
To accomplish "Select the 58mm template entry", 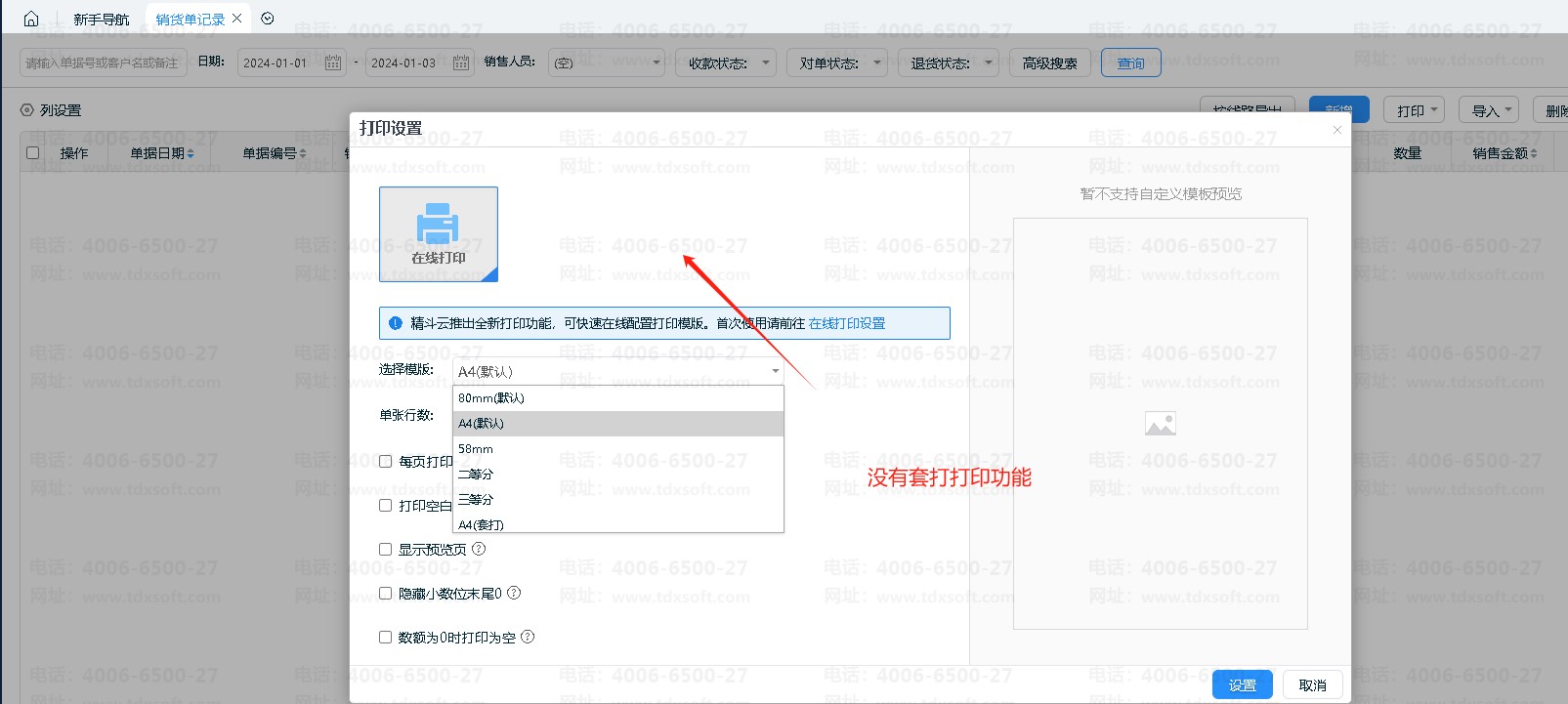I will (x=476, y=449).
